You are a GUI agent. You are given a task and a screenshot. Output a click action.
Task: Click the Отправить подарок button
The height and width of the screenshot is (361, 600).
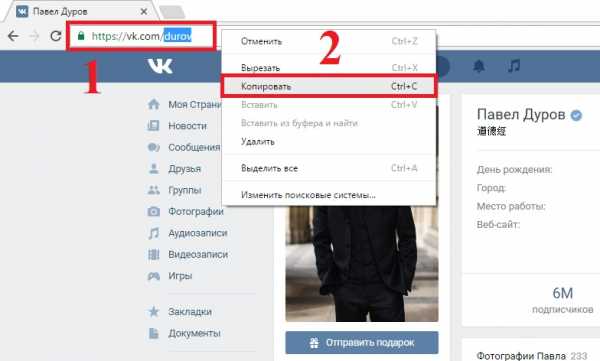(x=362, y=343)
